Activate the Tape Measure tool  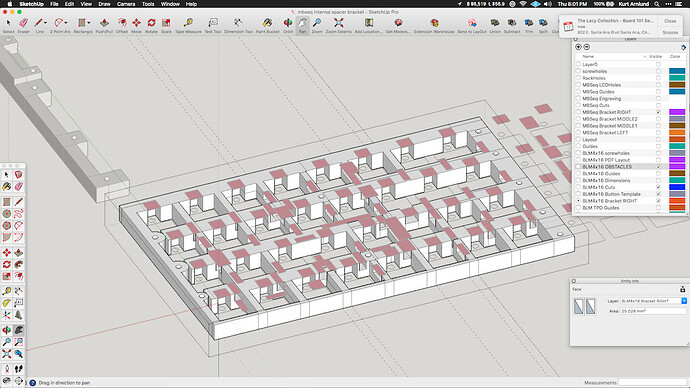pos(188,26)
